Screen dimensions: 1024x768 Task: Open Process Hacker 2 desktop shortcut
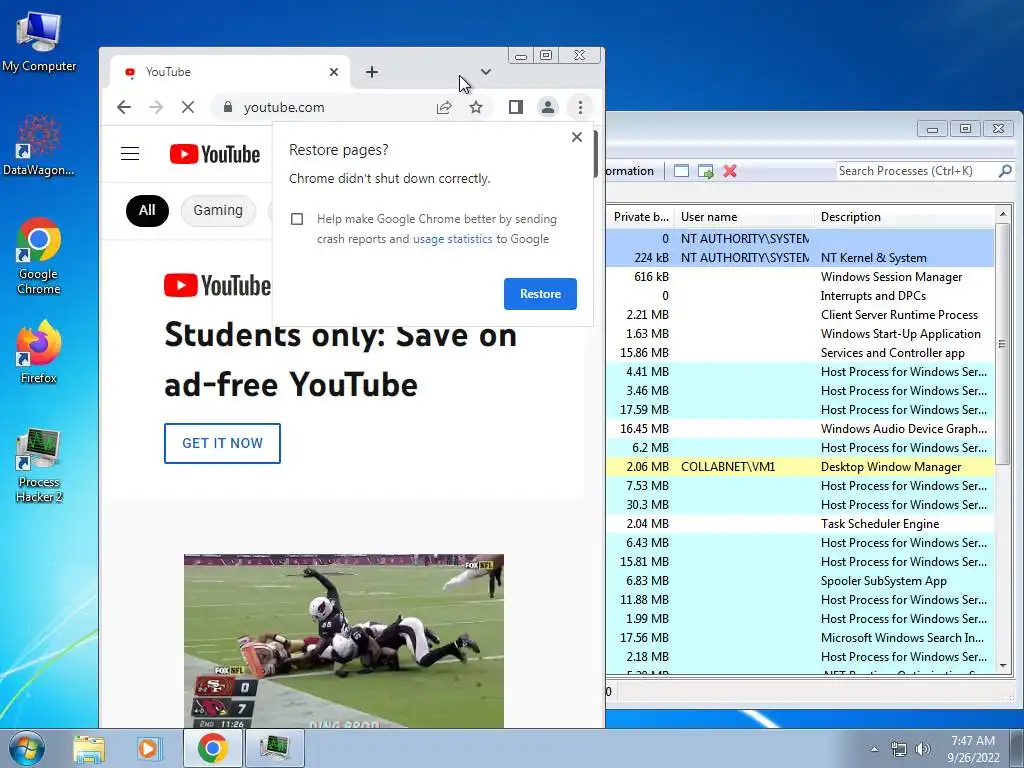(x=39, y=466)
